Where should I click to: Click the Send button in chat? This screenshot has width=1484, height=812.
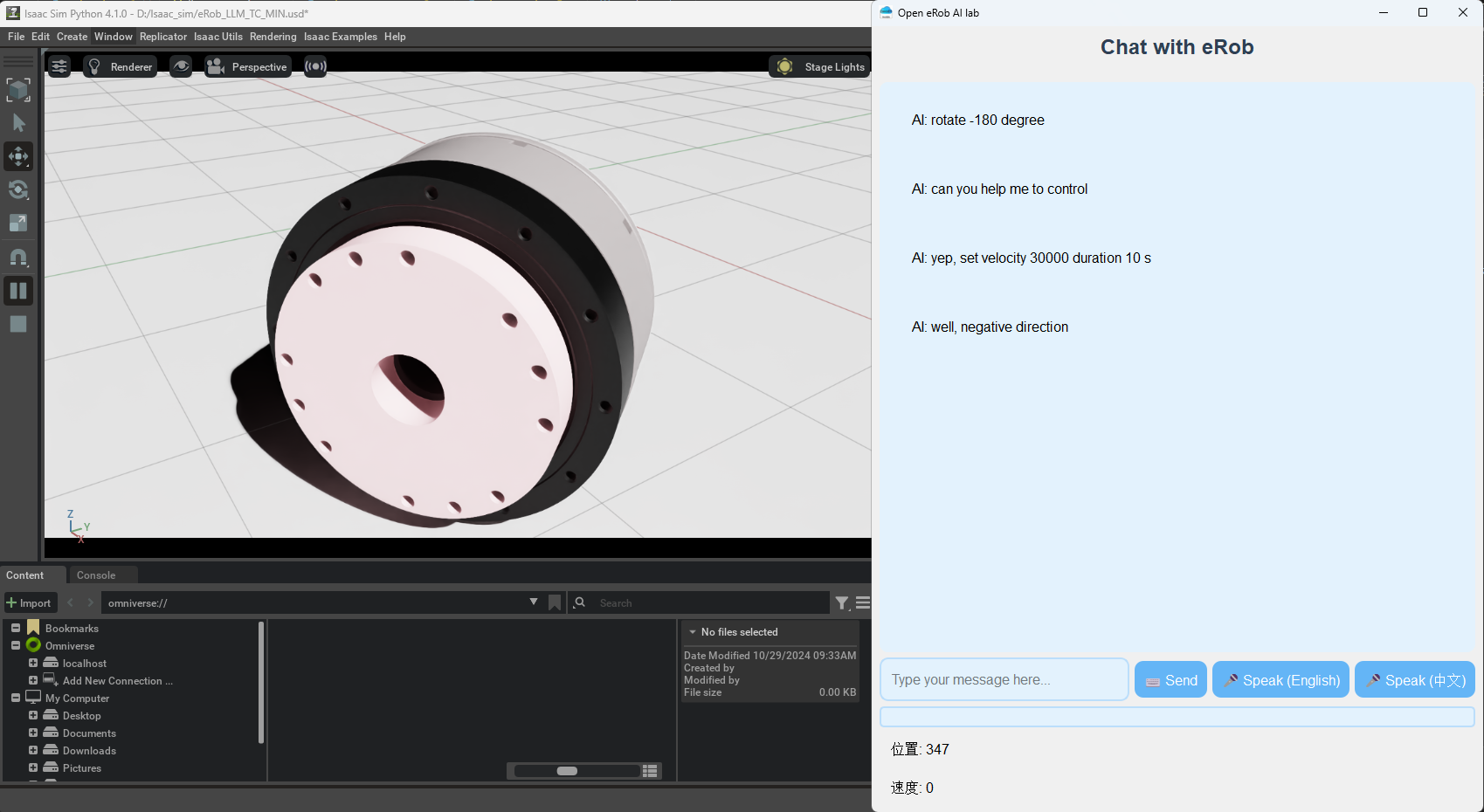click(x=1170, y=680)
